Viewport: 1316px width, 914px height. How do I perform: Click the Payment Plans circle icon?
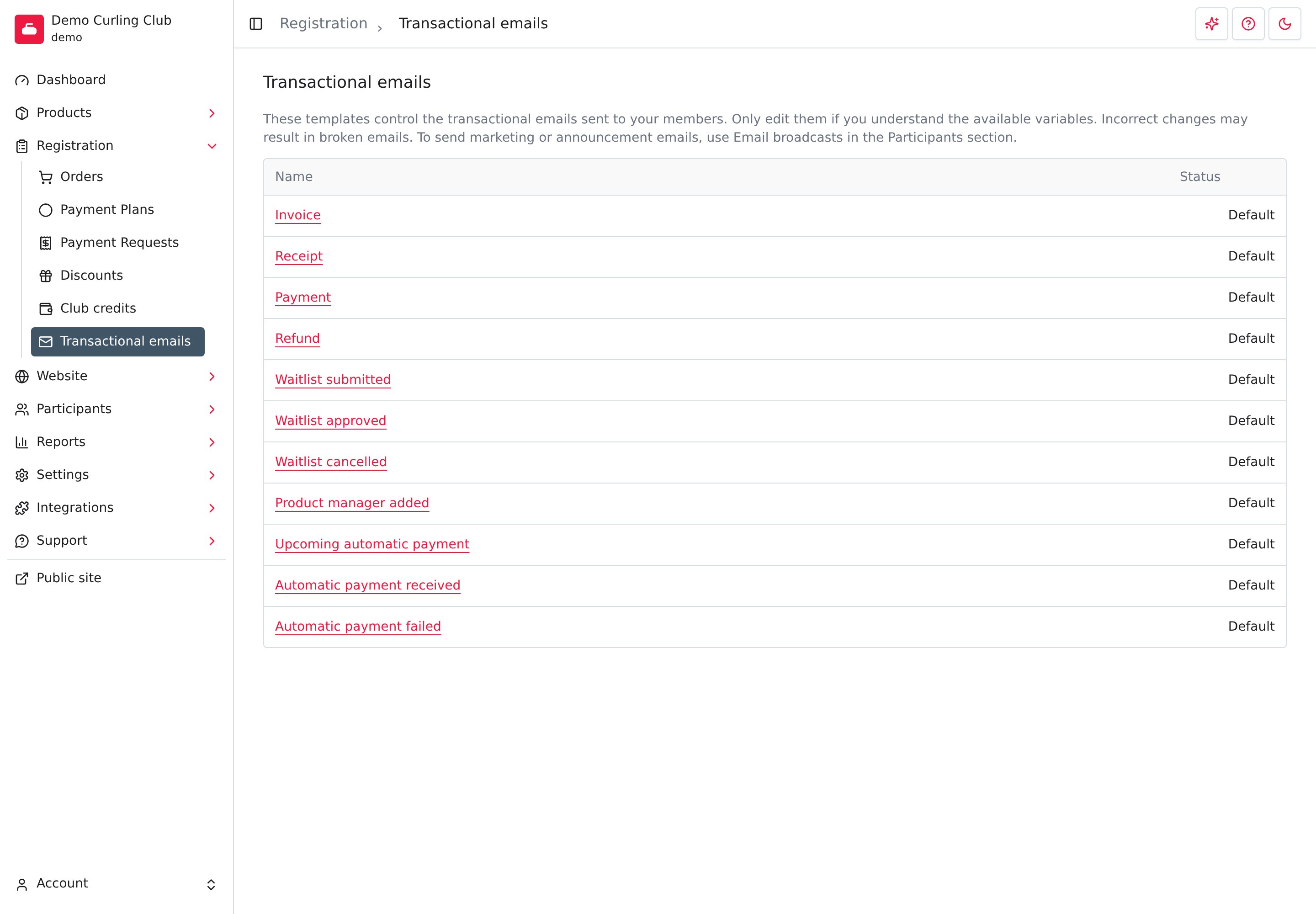click(x=46, y=210)
